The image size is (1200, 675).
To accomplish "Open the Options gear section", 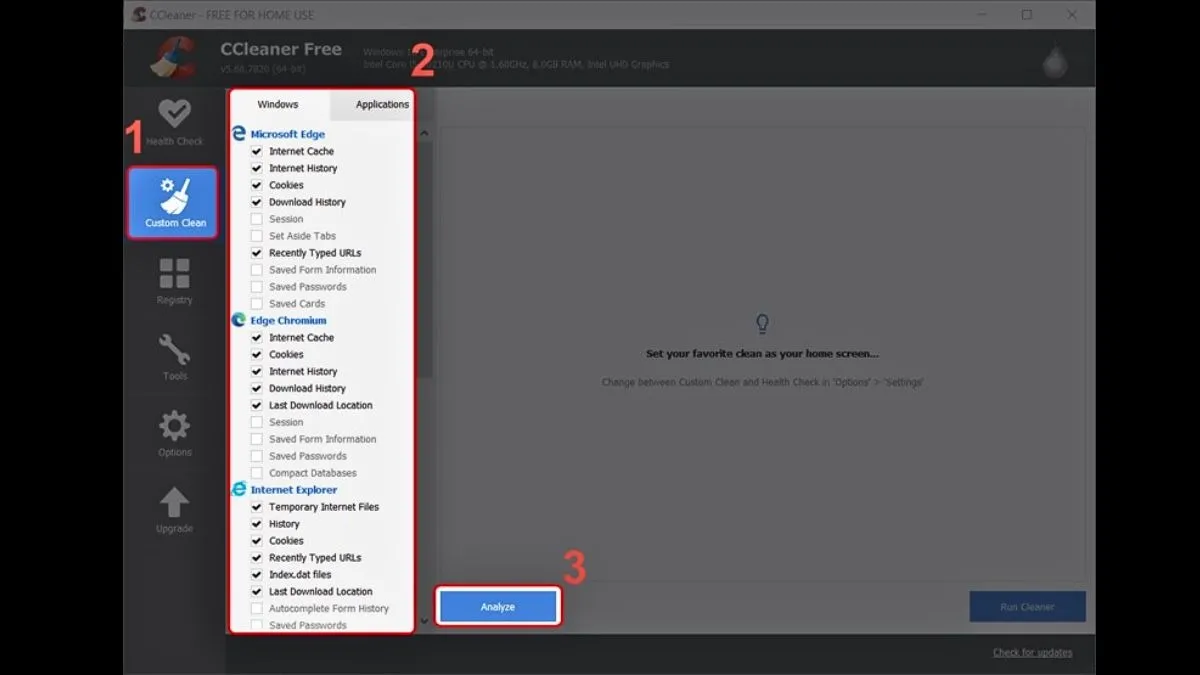I will (174, 433).
